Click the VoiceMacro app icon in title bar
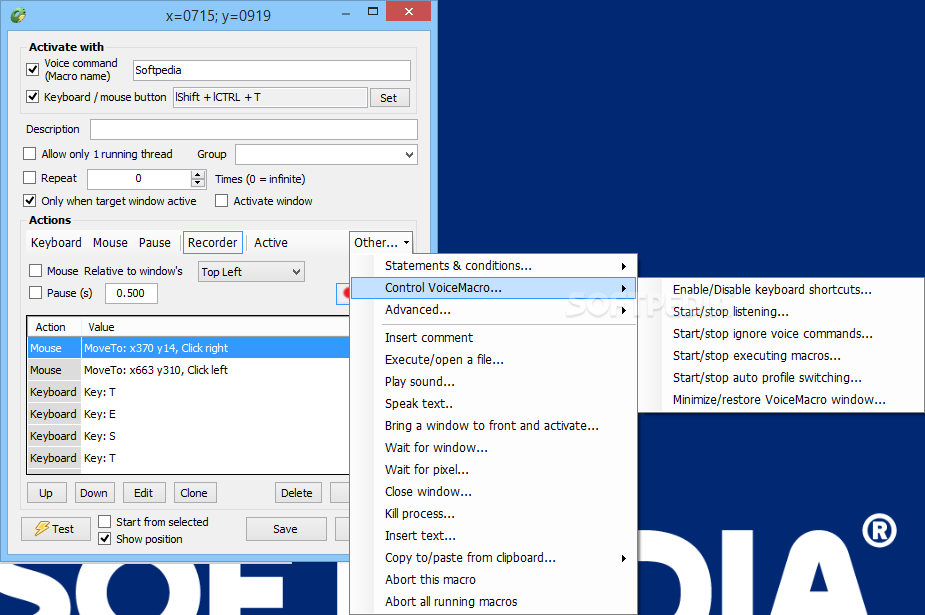The width and height of the screenshot is (925, 615). pyautogui.click(x=18, y=14)
